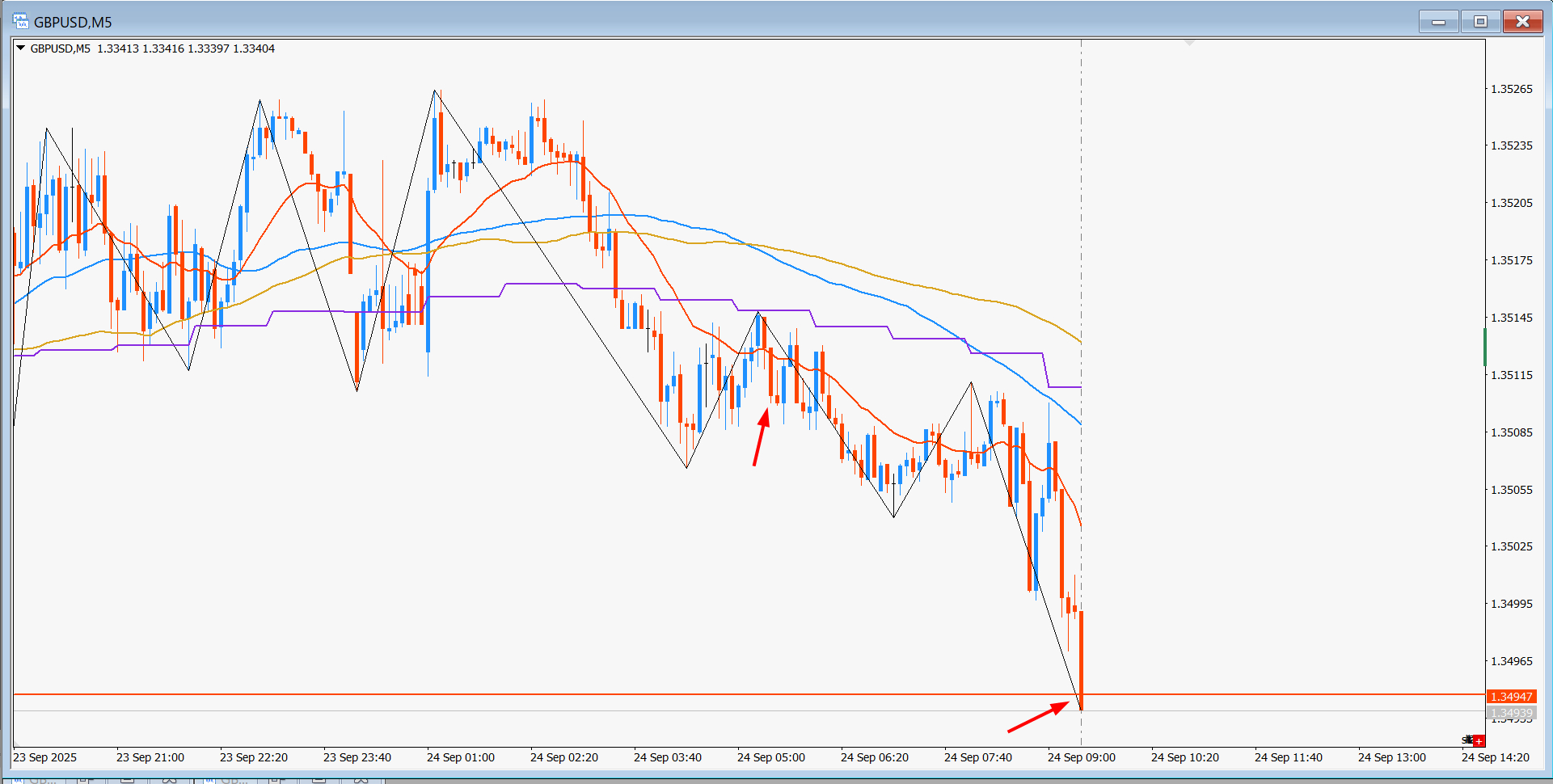Click the 1.35265 price scale label

coord(1512,89)
